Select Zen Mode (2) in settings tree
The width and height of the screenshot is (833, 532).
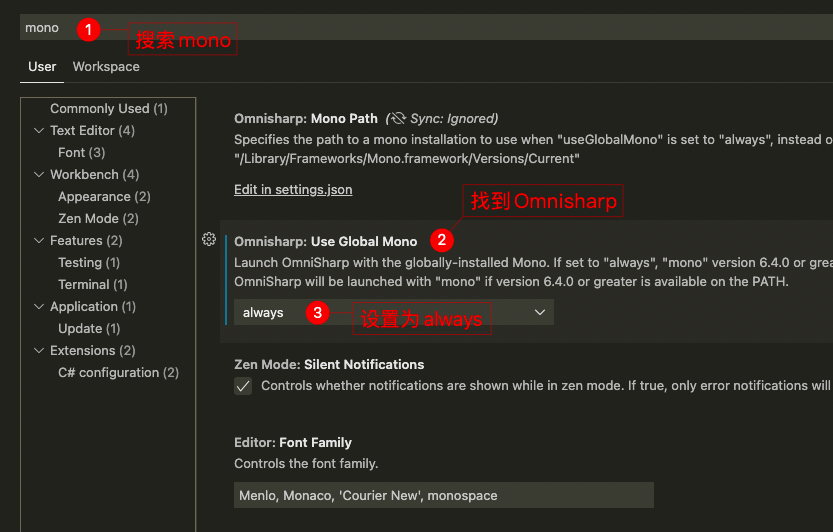tap(98, 218)
